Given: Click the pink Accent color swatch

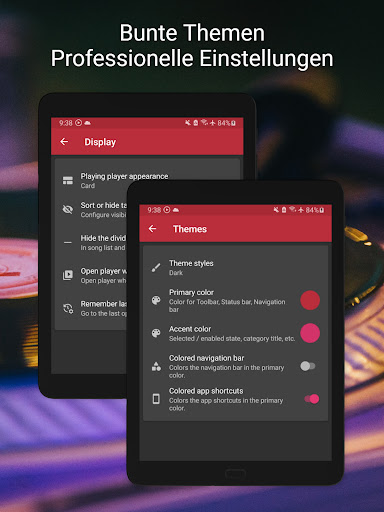Looking at the screenshot, I should tap(310, 333).
